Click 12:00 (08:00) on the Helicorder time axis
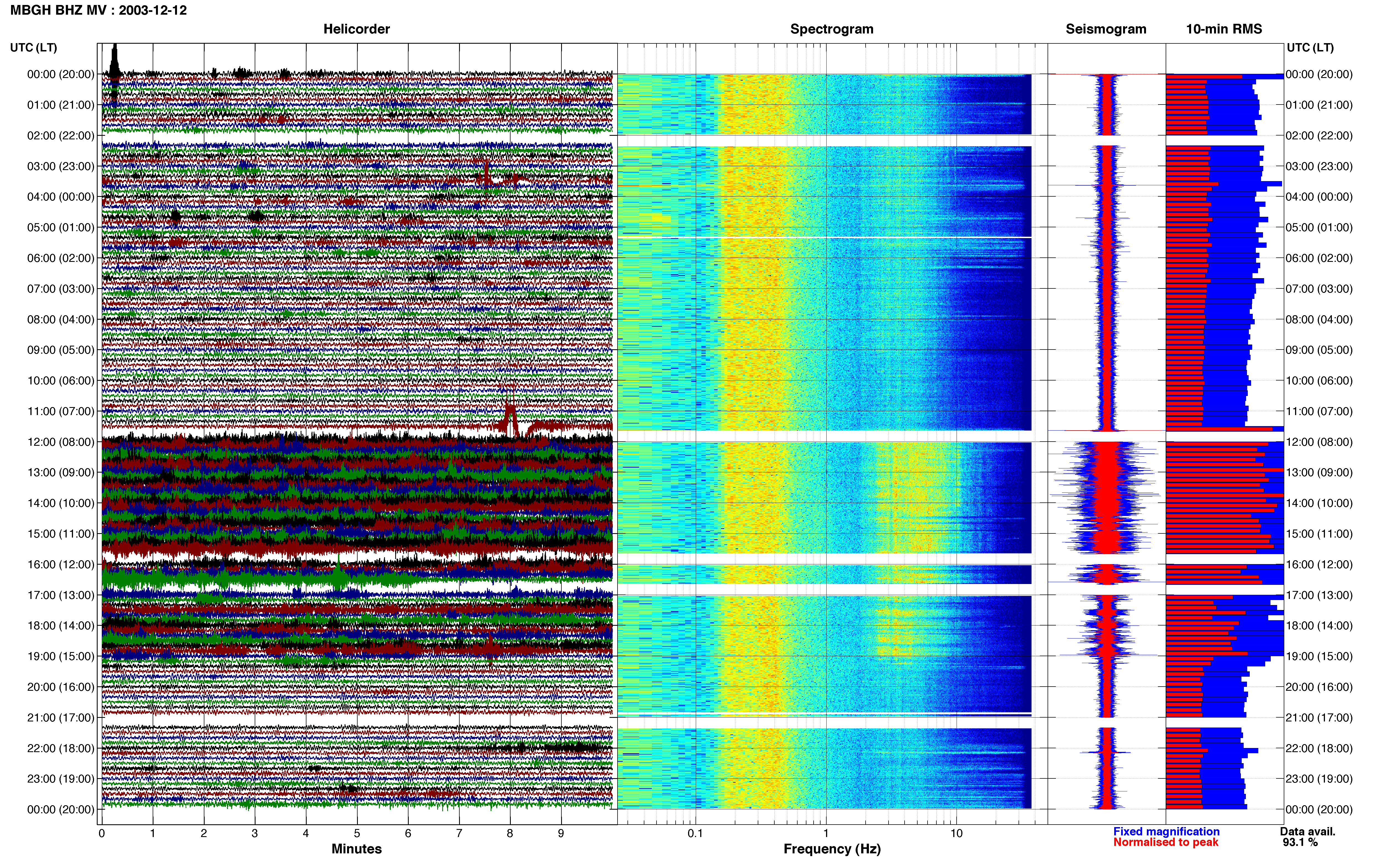The height and width of the screenshot is (868, 1388). (60, 442)
